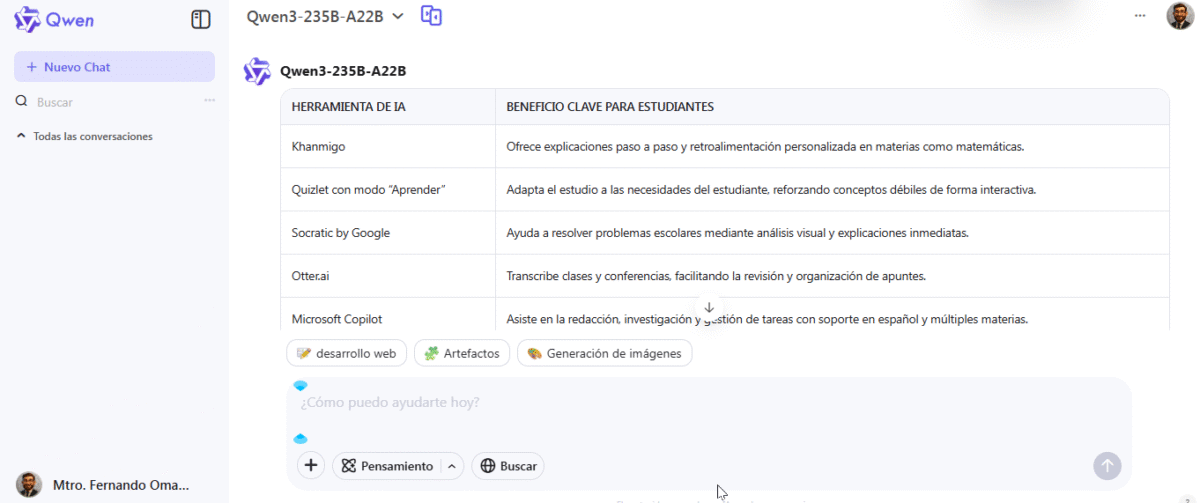Start a Nuevo Chat
The height and width of the screenshot is (503, 1200).
(114, 67)
